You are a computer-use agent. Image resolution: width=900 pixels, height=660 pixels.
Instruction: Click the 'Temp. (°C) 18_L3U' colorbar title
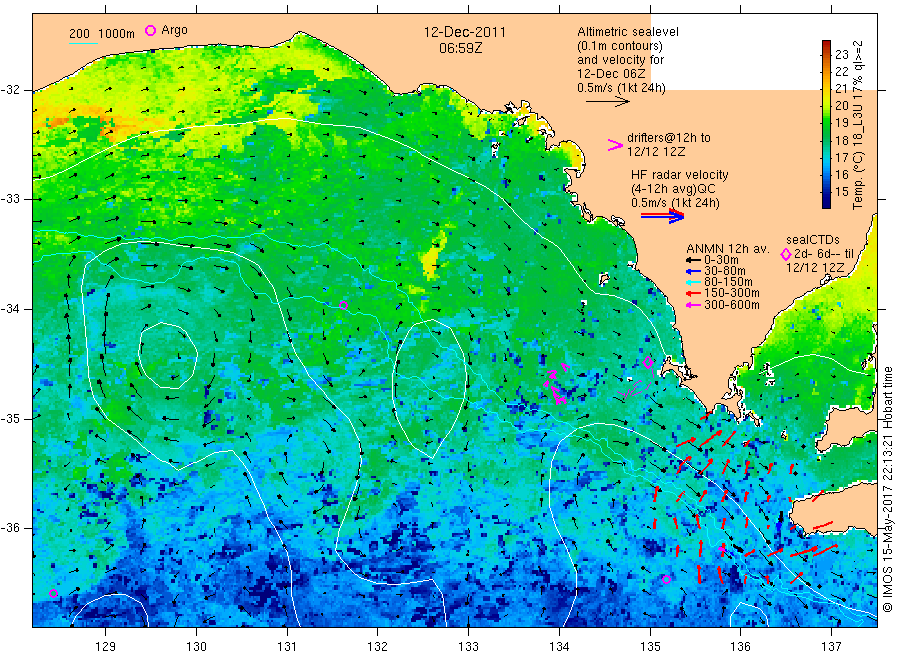click(858, 157)
